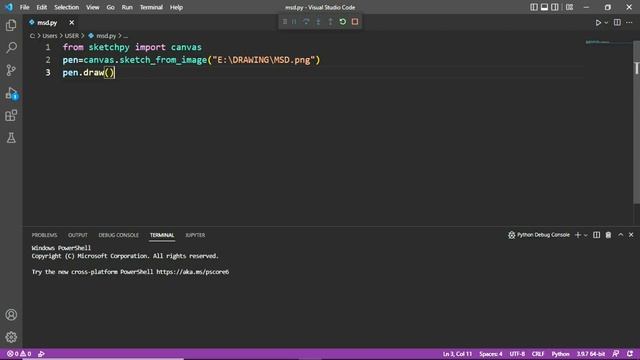Change end of line sequence CRLF
Viewport: 640px width, 360px height.
click(538, 354)
